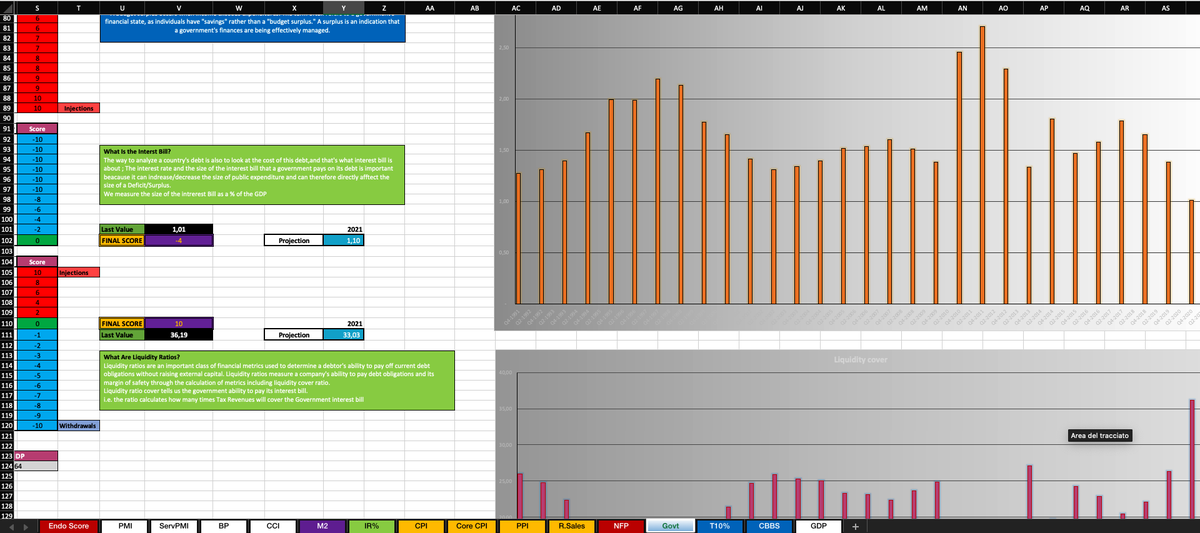Select the Last Value label in row 101

[122, 230]
